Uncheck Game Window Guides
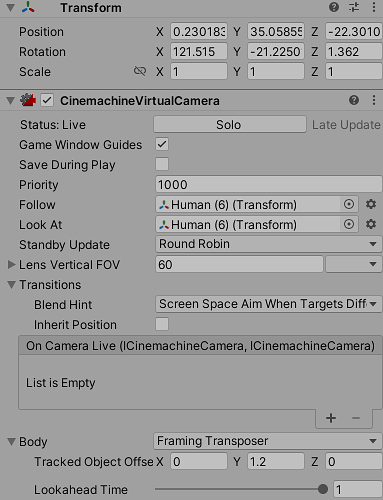383x500 pixels. click(162, 144)
